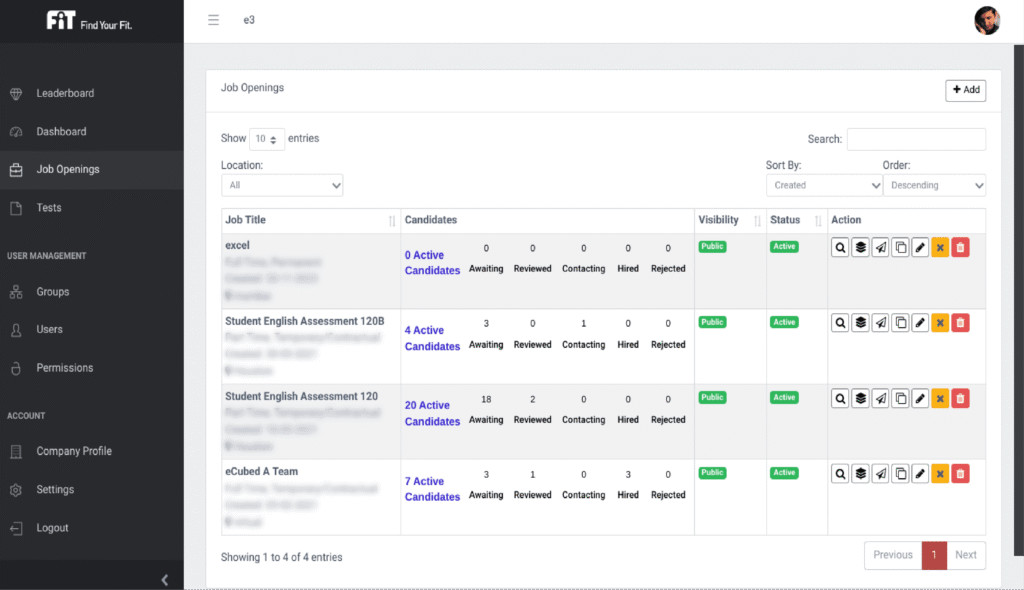Select the layers icon for eCubed A Team

(x=860, y=473)
